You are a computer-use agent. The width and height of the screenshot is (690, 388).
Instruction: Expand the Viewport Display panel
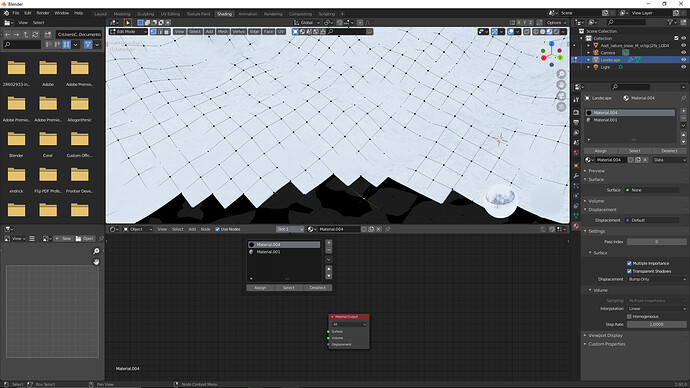pos(606,336)
